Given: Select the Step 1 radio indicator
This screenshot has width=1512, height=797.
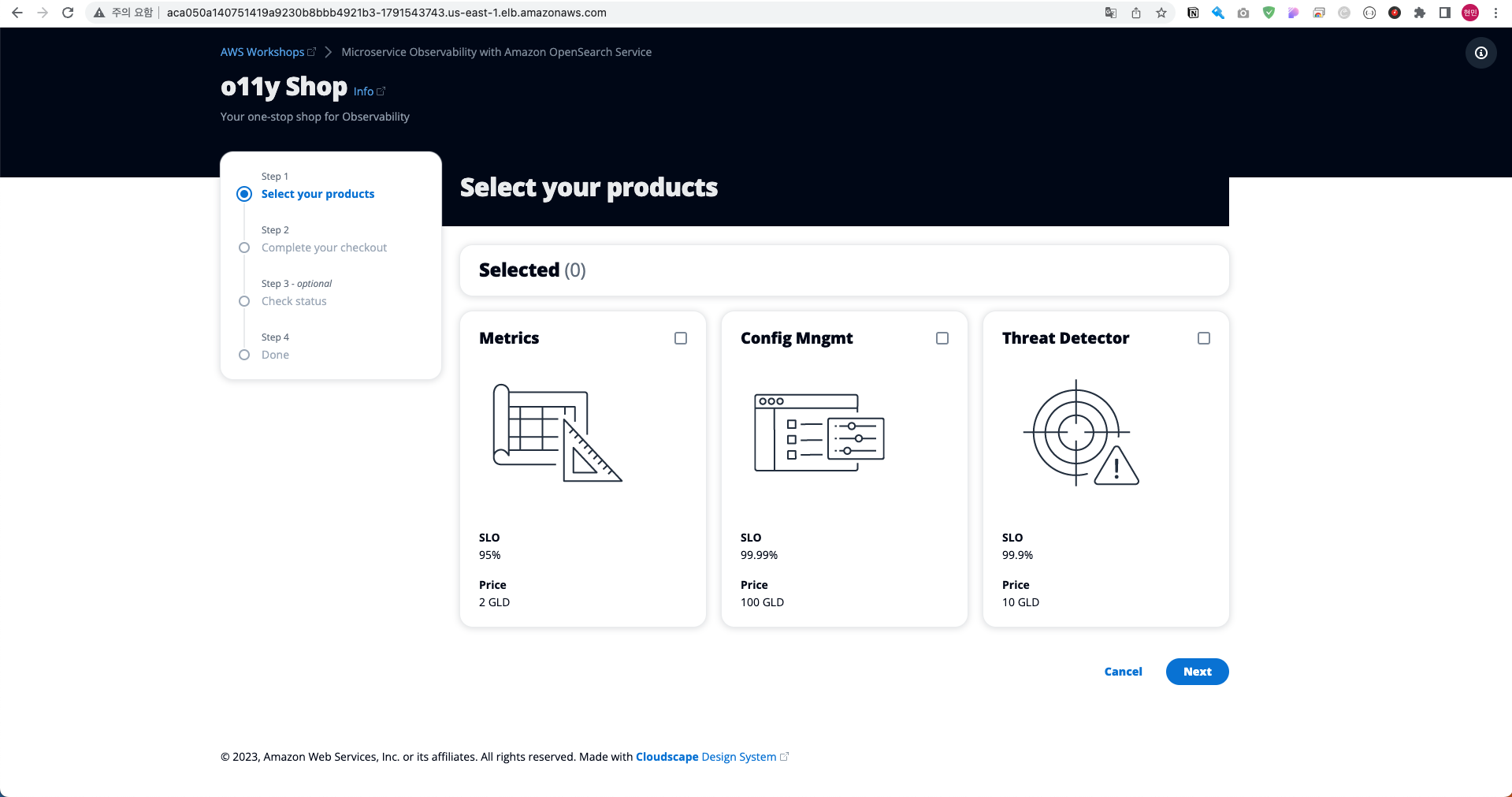Looking at the screenshot, I should (x=244, y=194).
